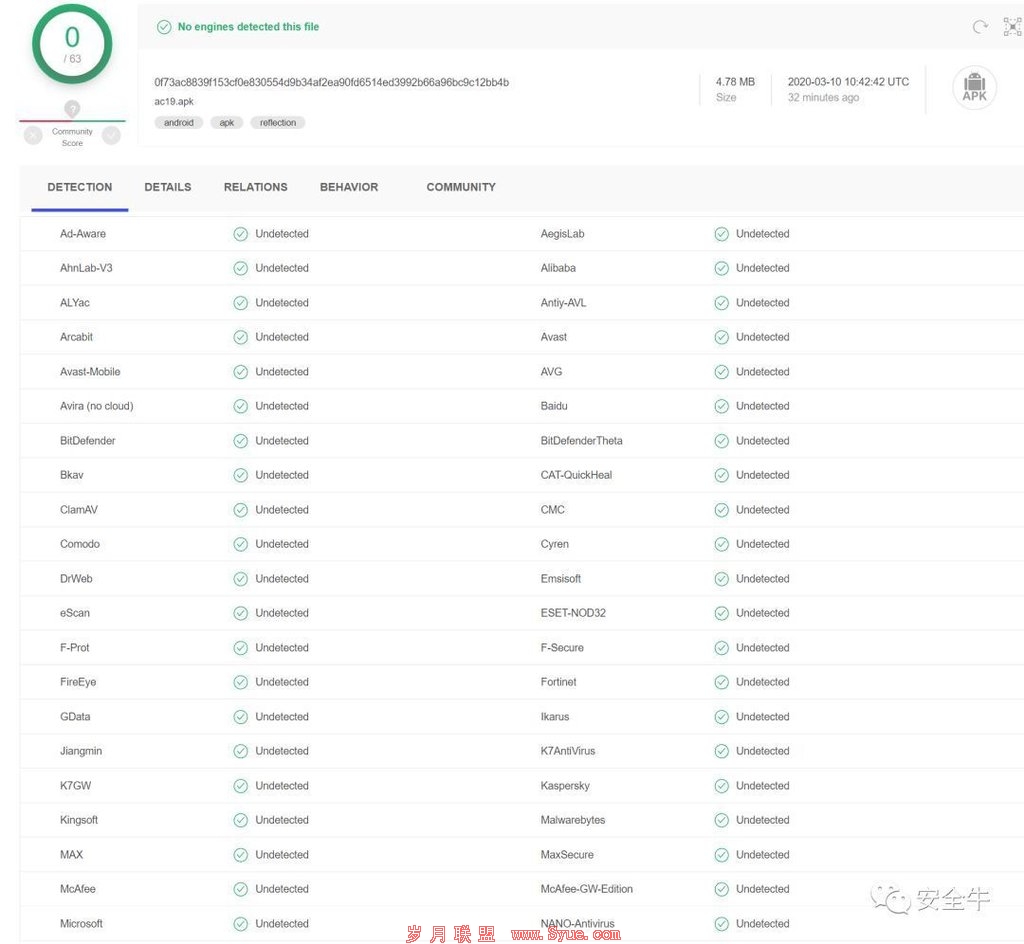Click the 'FireEye' engine name
This screenshot has height=944, width=1024.
point(78,682)
